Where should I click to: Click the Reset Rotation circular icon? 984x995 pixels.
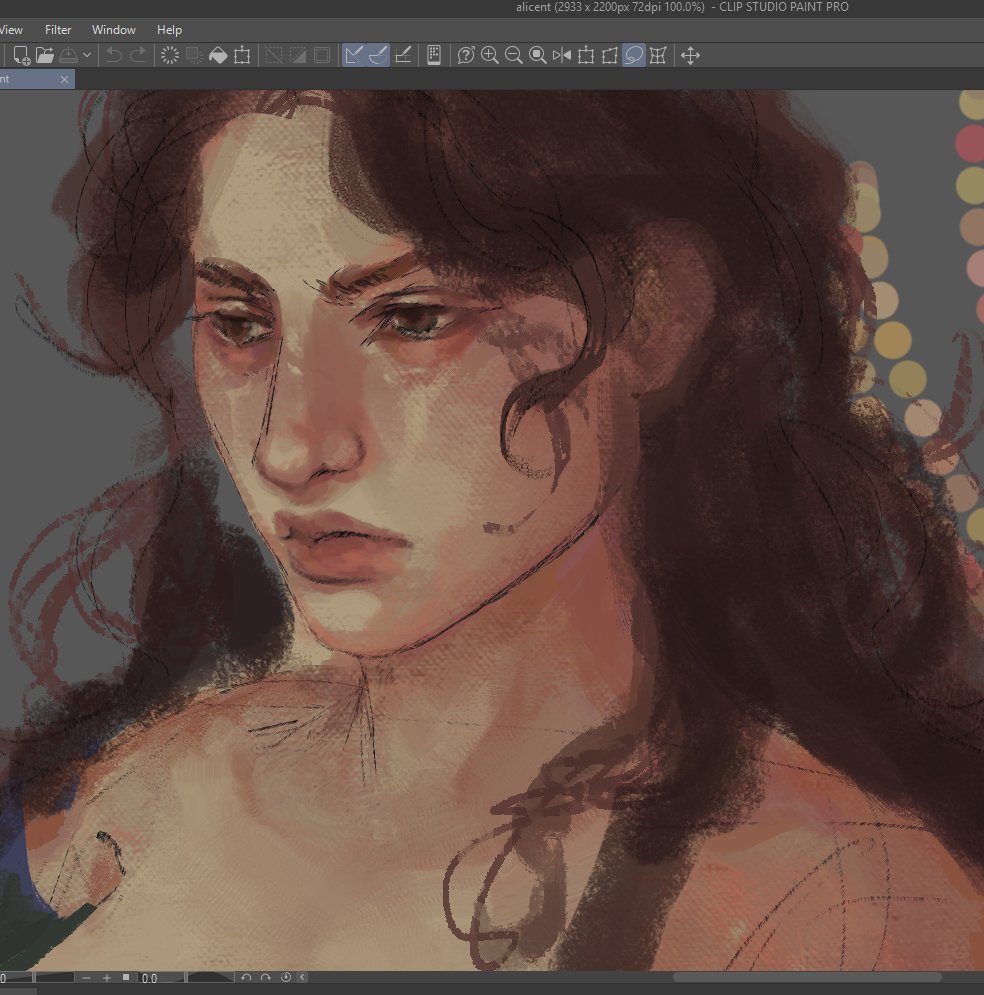pyautogui.click(x=285, y=977)
